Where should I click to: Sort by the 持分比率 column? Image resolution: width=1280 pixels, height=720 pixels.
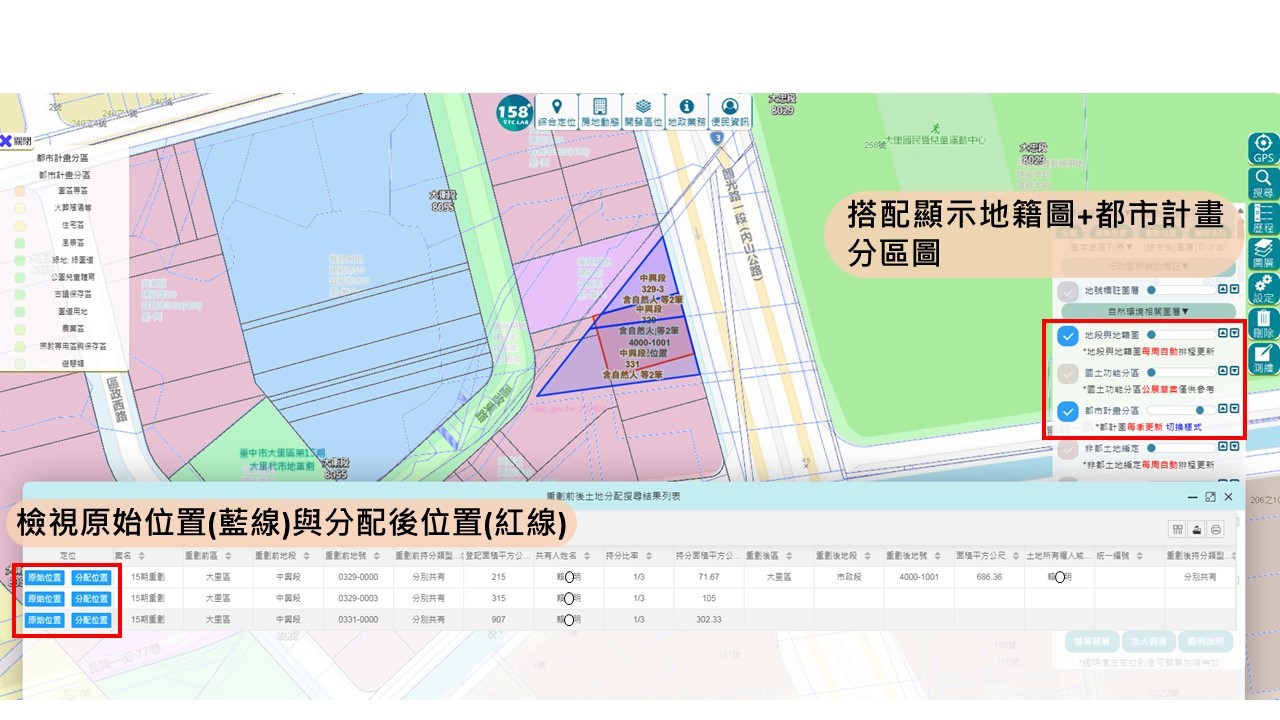637,556
